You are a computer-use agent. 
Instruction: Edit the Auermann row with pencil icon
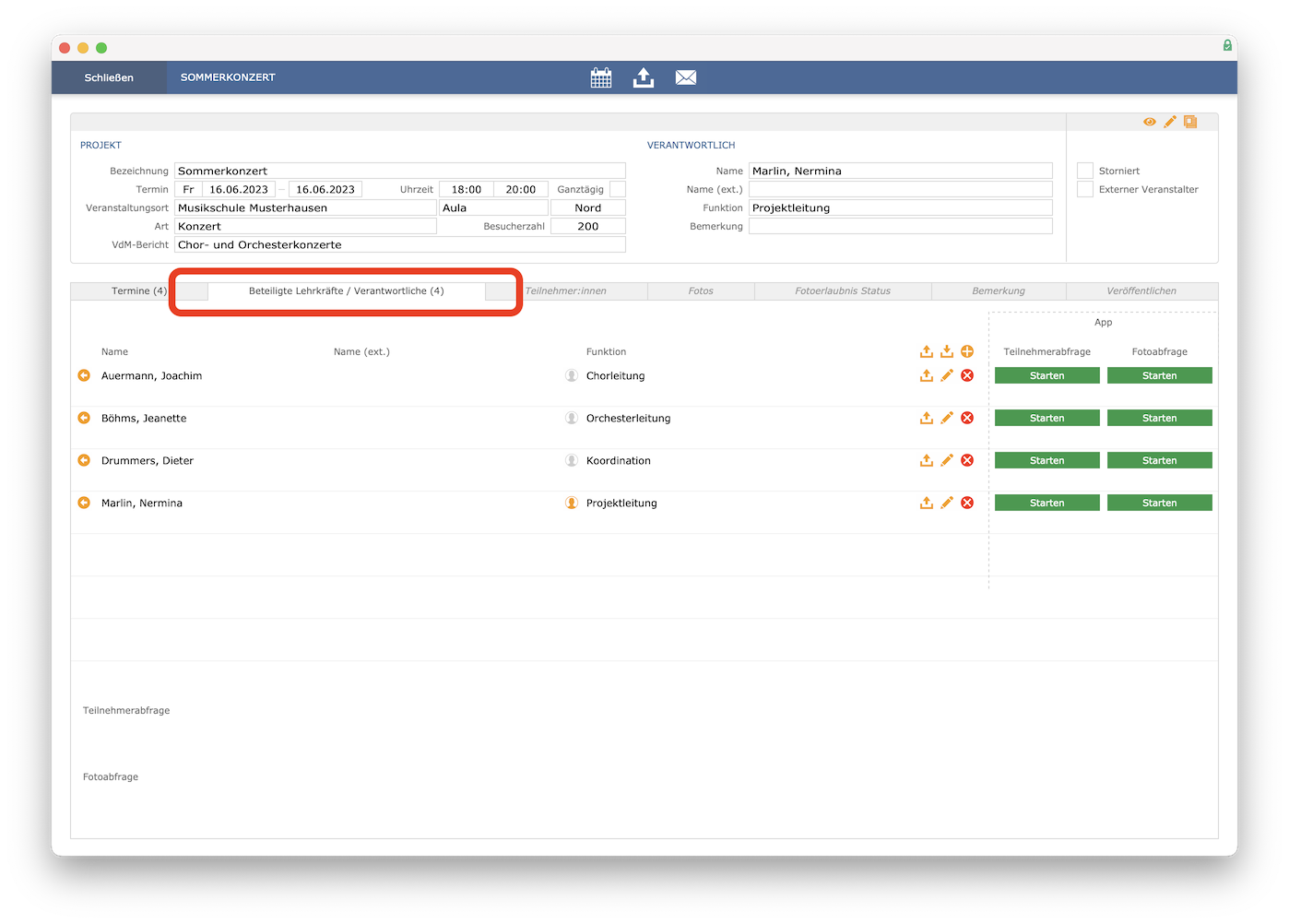tap(947, 375)
